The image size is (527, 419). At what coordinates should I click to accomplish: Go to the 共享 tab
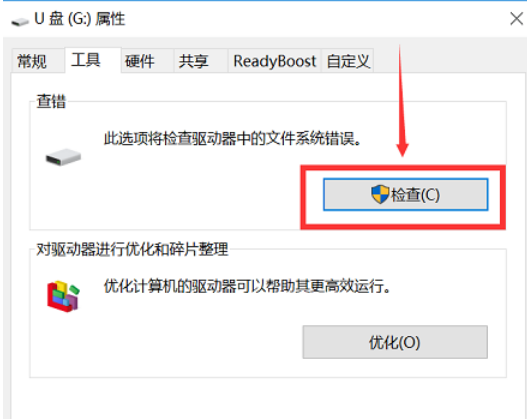point(194,61)
